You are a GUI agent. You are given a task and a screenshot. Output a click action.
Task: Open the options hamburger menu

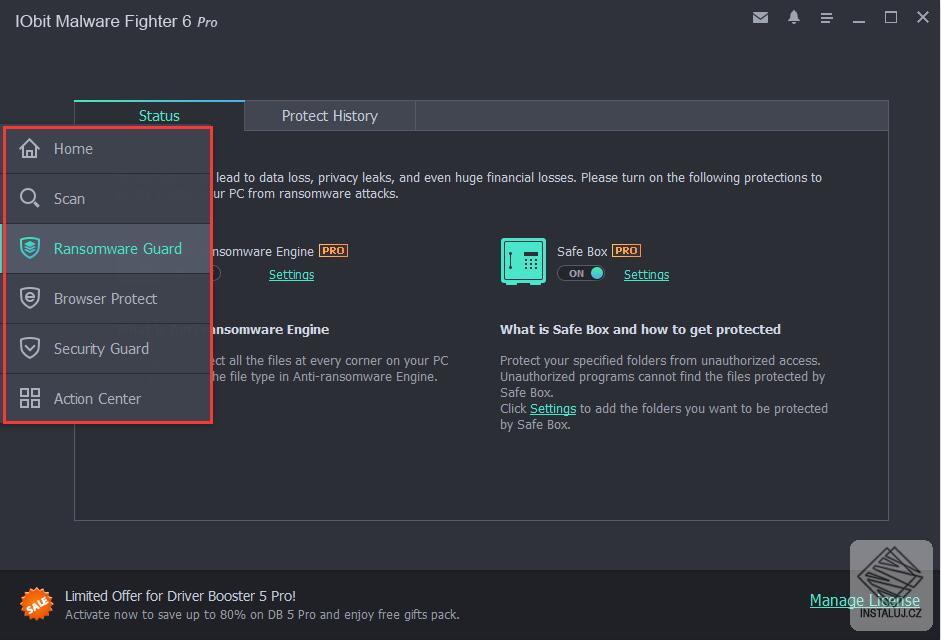click(826, 18)
